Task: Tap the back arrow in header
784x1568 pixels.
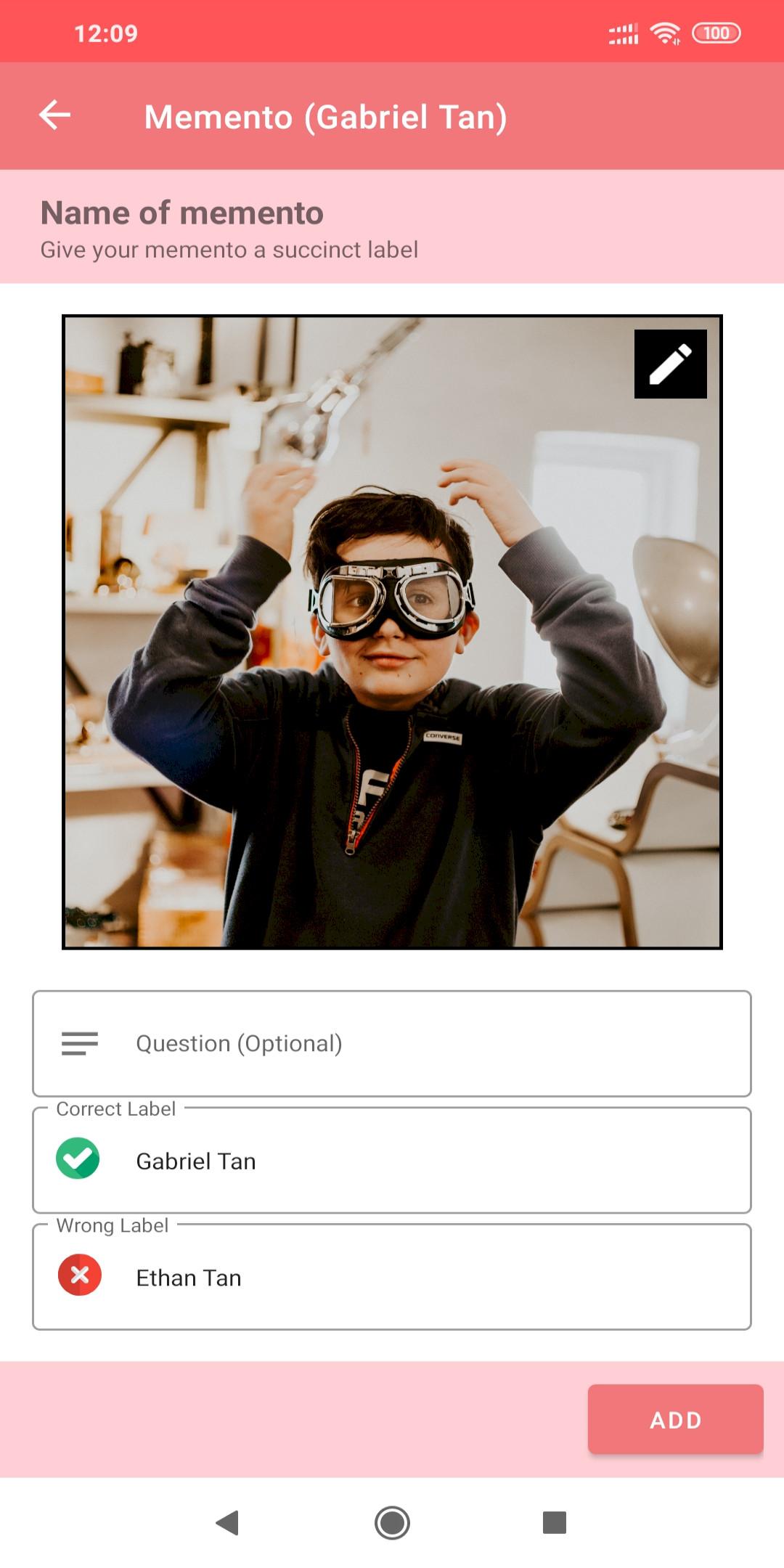Action: [54, 115]
